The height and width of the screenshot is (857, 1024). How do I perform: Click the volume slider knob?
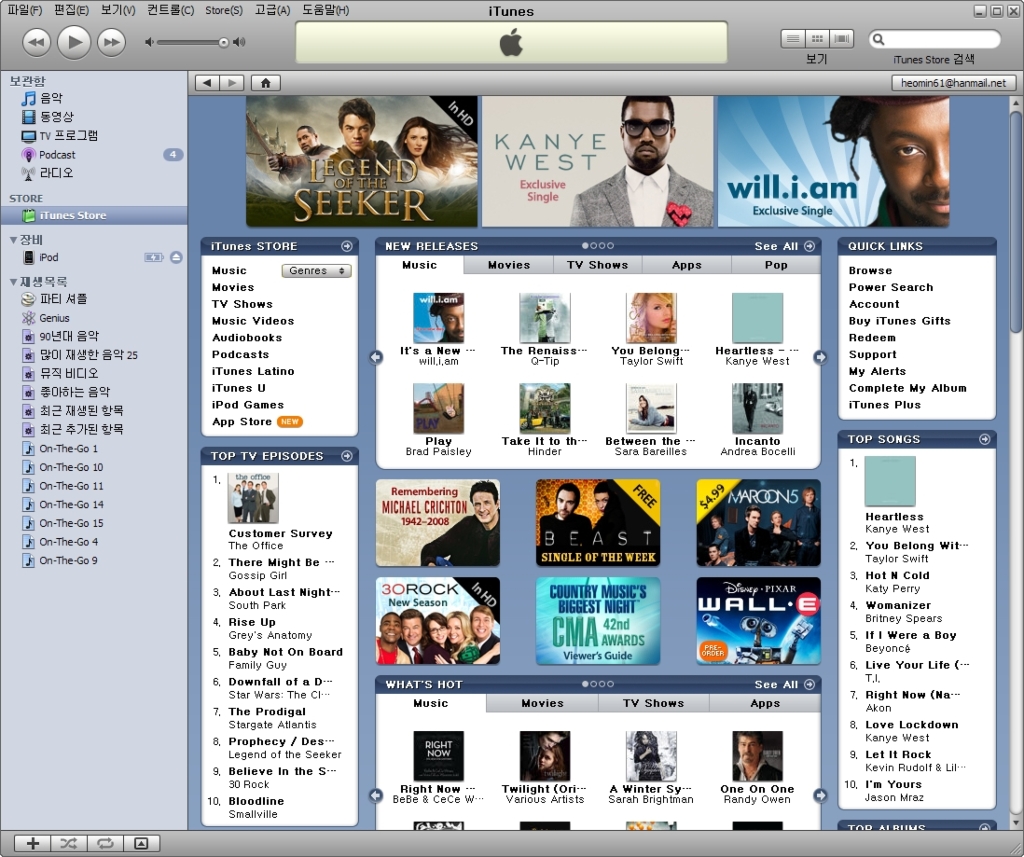[223, 42]
